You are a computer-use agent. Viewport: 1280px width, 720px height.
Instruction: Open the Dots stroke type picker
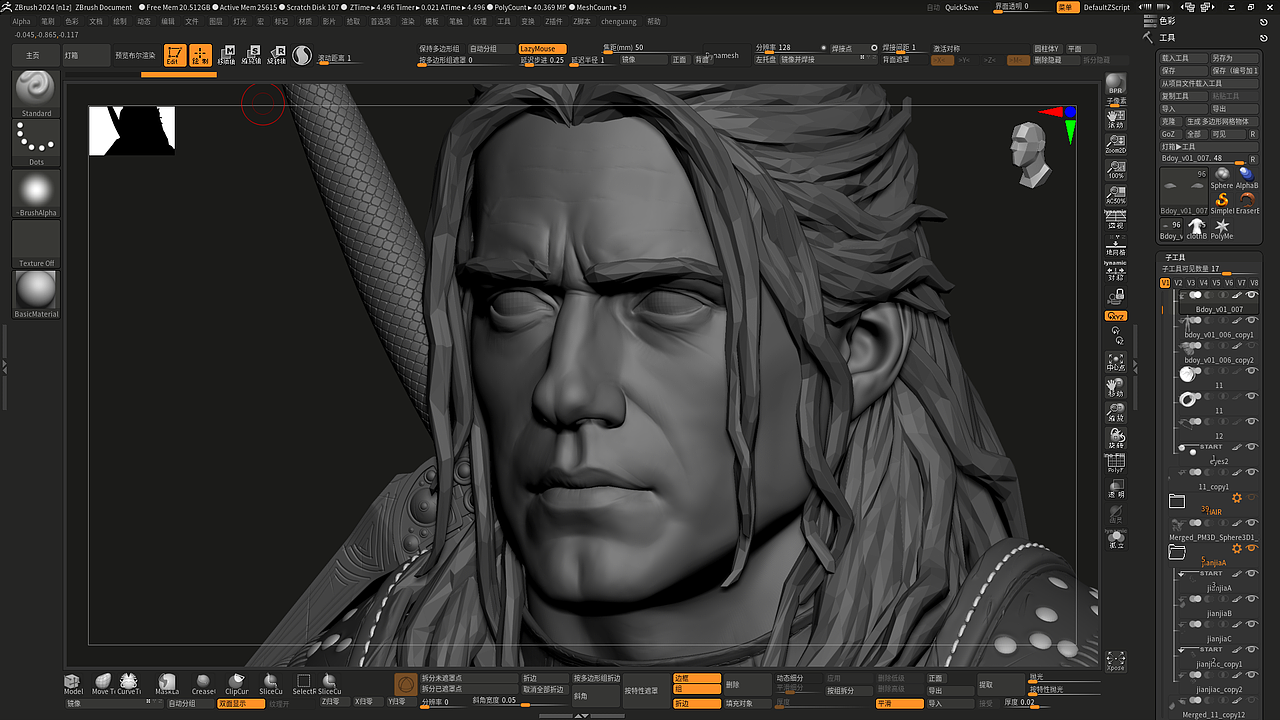pos(36,143)
